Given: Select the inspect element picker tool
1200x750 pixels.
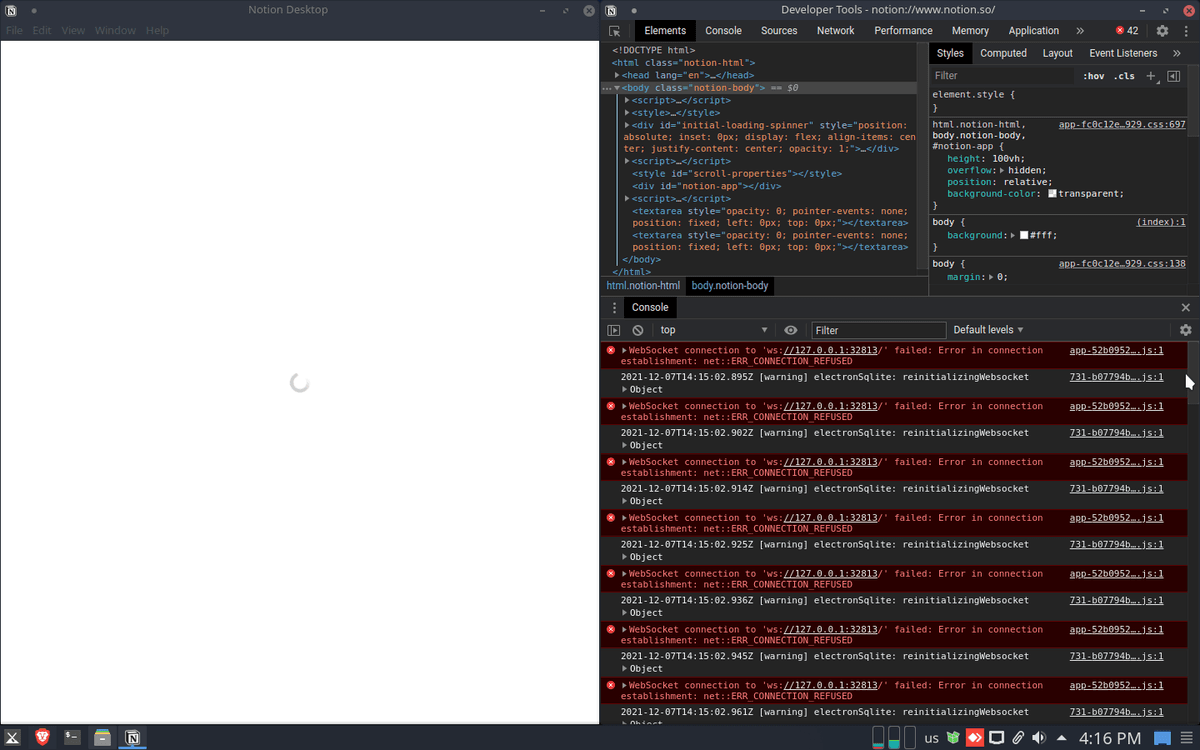Looking at the screenshot, I should pos(614,30).
